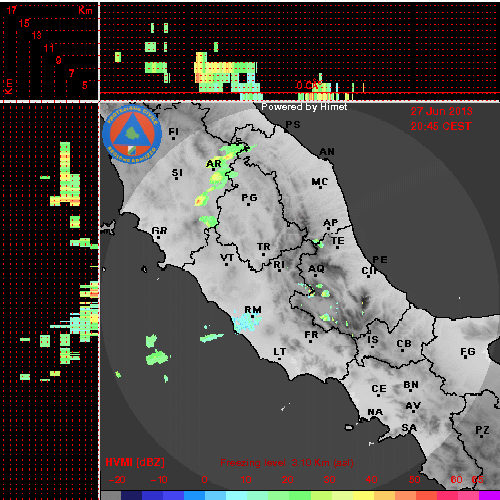Click the FG city label
500x500 pixels.
coord(468,351)
